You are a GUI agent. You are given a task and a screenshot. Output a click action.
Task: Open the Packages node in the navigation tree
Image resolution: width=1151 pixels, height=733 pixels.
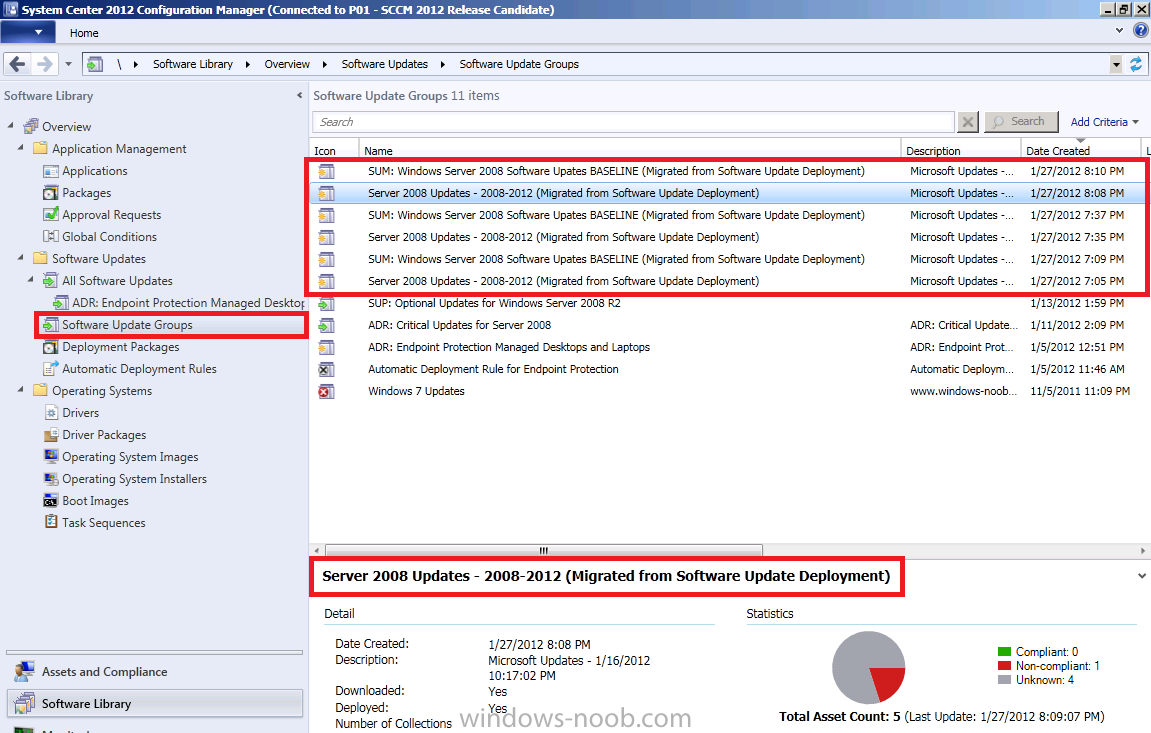click(87, 193)
